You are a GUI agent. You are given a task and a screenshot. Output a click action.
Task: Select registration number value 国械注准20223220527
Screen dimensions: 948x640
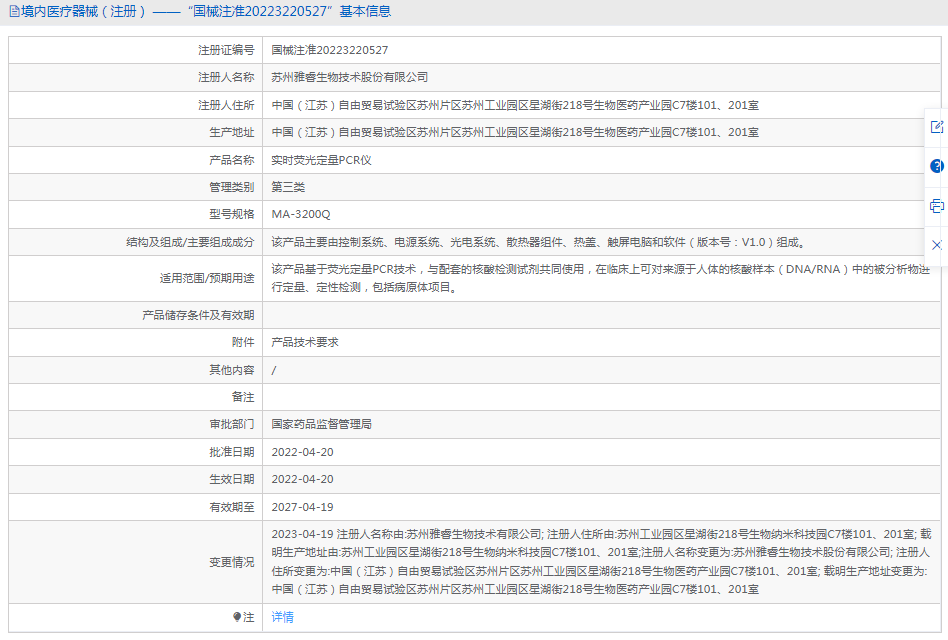pos(330,50)
